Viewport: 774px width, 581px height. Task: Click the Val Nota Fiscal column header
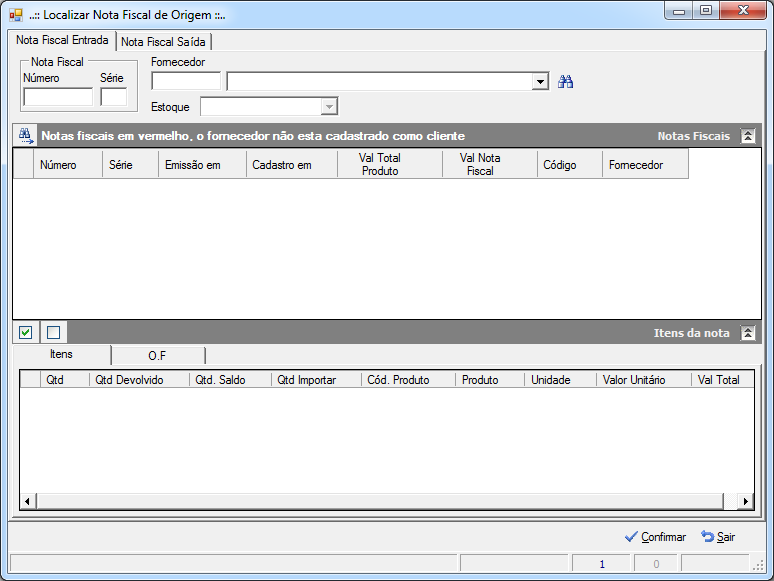490,165
